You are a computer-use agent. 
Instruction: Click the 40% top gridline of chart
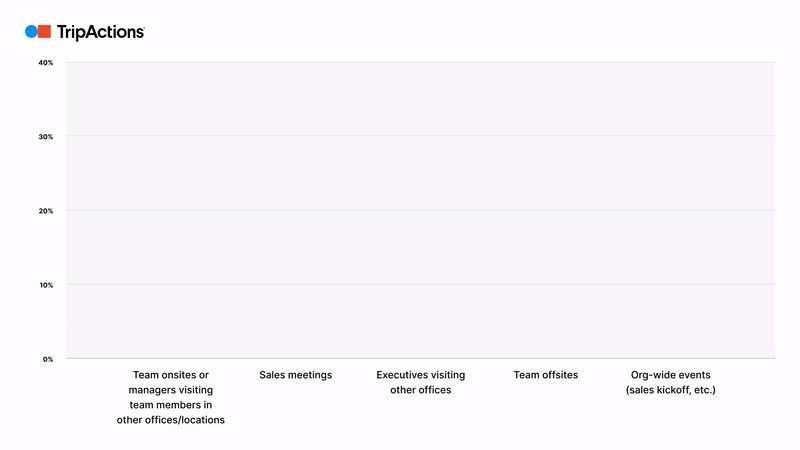pos(420,62)
